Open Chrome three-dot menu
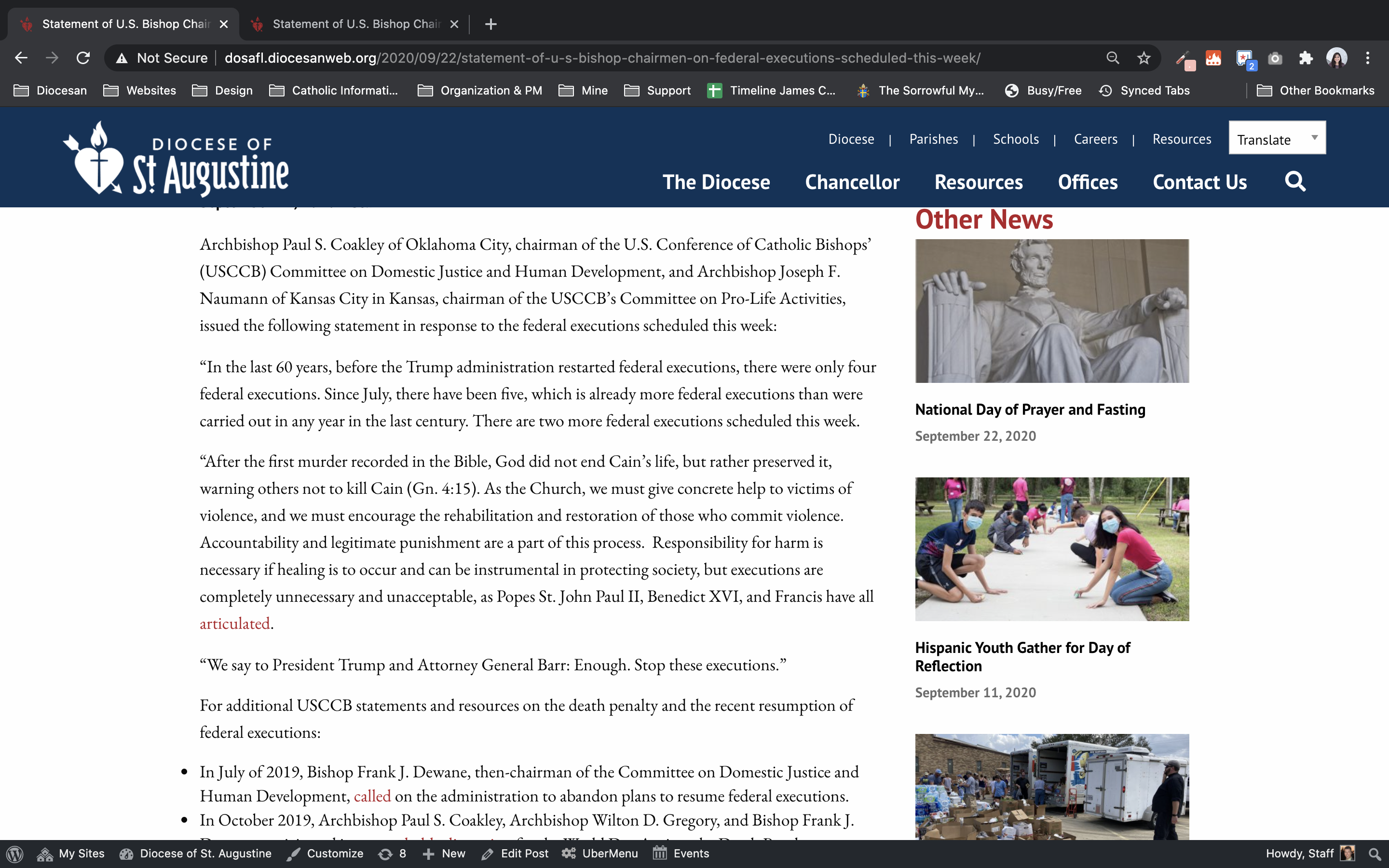1389x868 pixels. [x=1368, y=58]
